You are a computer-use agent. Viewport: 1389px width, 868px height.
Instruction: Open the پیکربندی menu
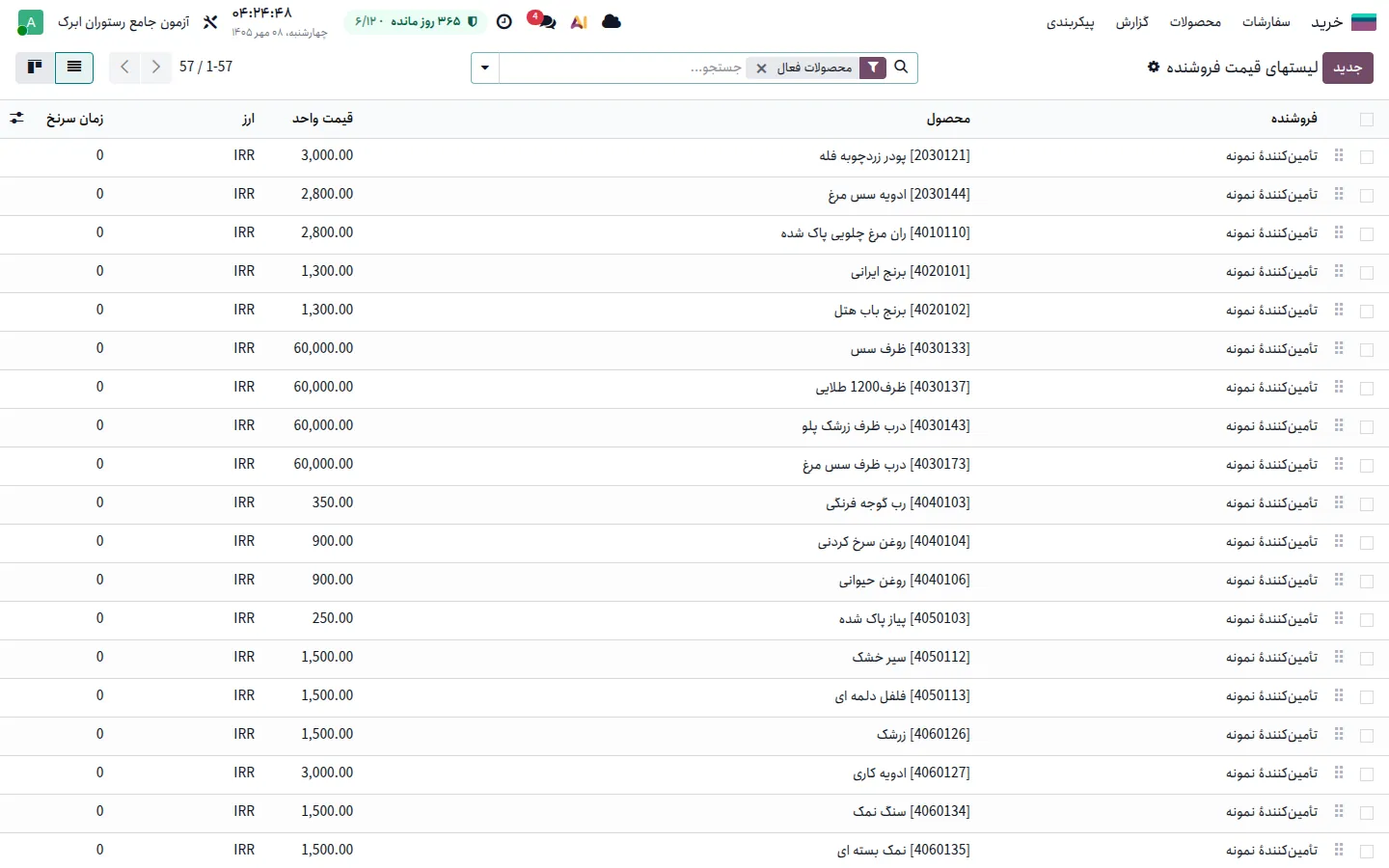(x=1070, y=21)
